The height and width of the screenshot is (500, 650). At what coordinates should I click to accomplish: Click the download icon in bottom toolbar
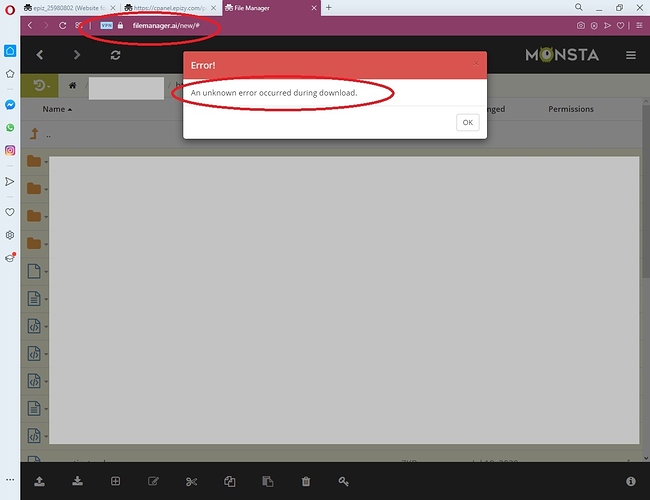point(77,481)
